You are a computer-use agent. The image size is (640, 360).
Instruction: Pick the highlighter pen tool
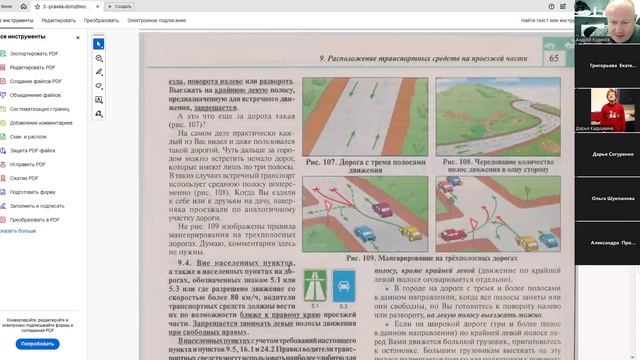[x=99, y=72]
